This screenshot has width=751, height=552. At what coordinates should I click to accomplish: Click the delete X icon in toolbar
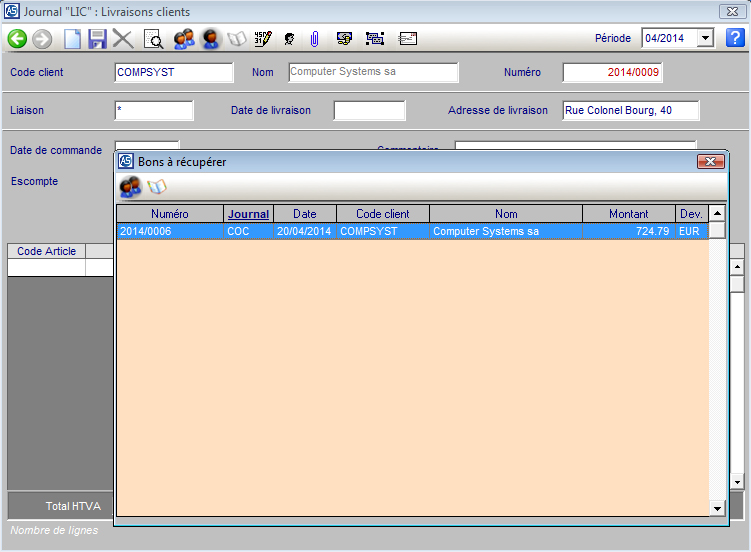(123, 39)
